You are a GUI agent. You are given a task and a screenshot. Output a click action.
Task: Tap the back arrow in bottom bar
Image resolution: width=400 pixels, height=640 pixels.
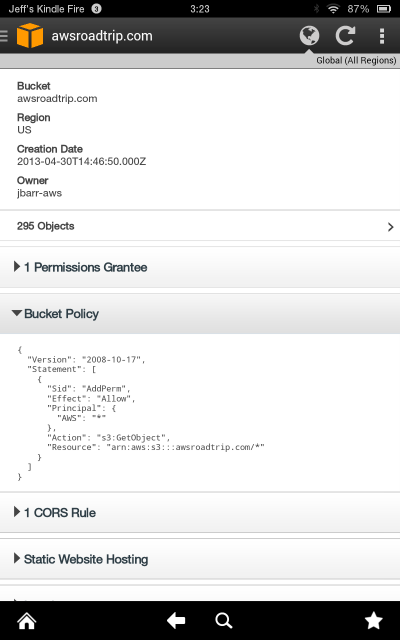[176, 621]
